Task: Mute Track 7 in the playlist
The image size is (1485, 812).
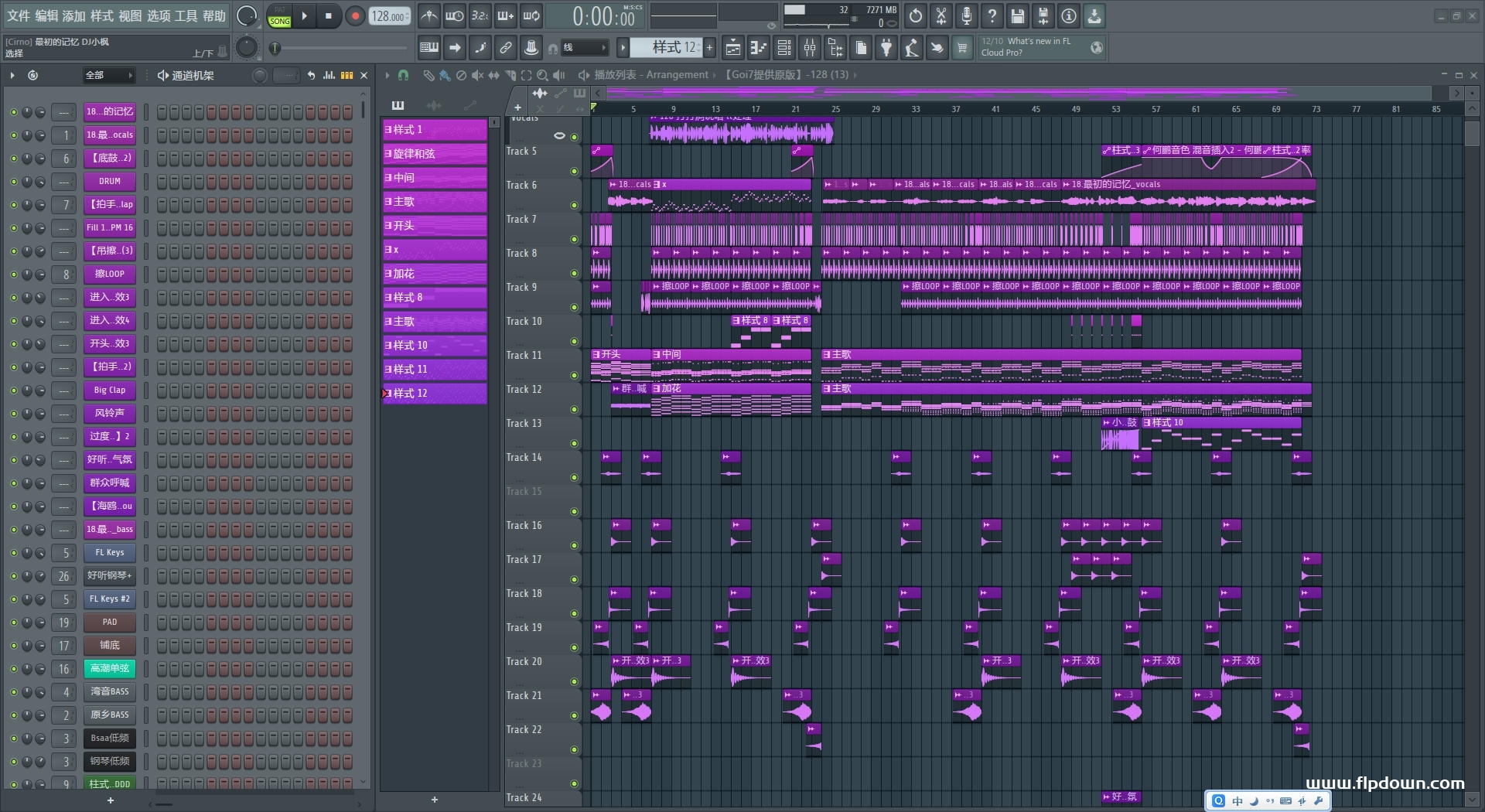Action: [x=574, y=239]
